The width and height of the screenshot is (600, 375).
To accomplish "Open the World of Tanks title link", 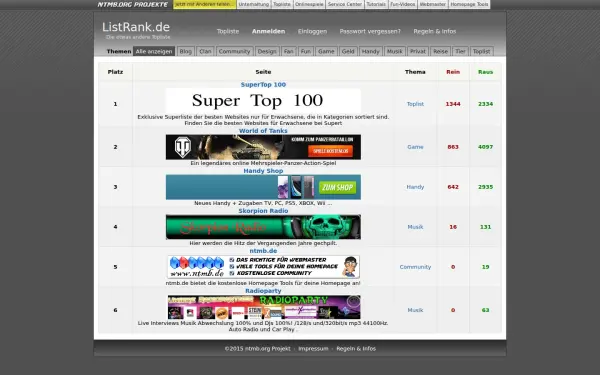I will (x=263, y=131).
